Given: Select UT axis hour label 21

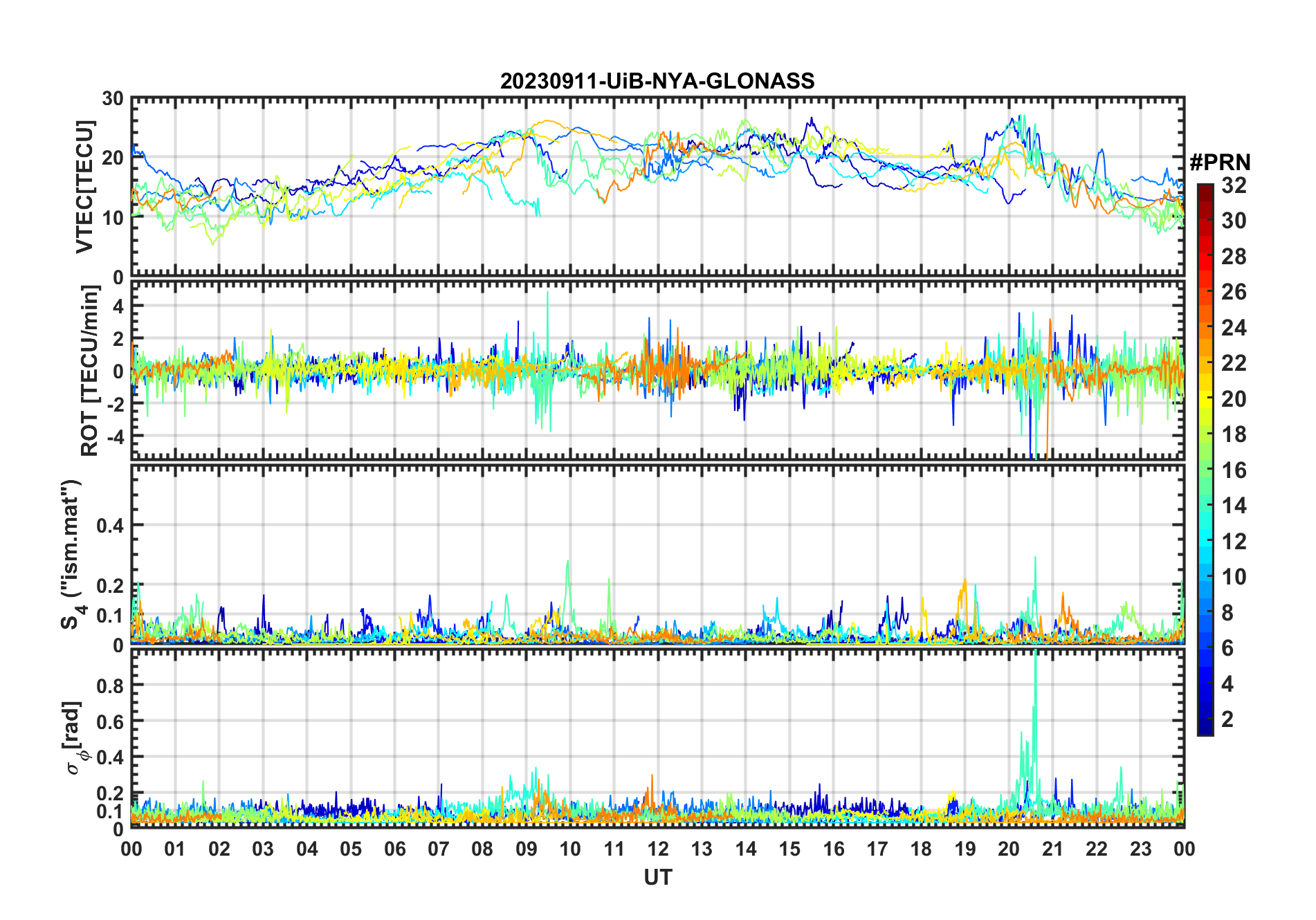Looking at the screenshot, I should [x=1052, y=849].
